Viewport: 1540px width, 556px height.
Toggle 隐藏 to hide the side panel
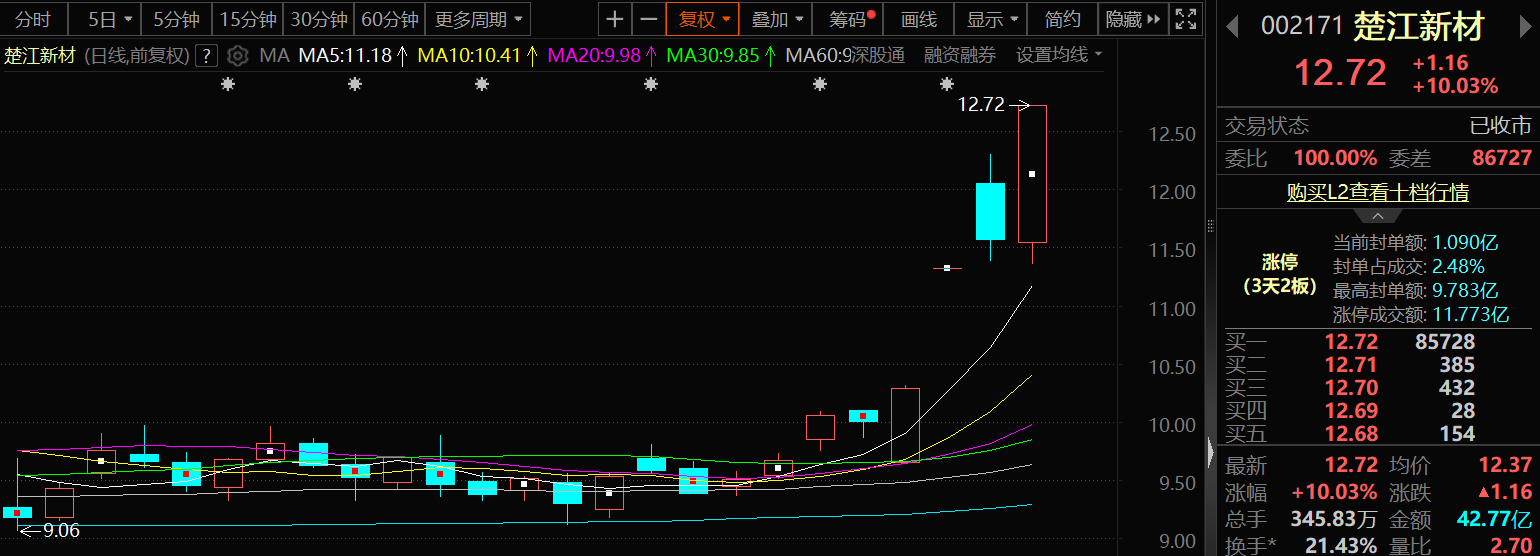click(1132, 19)
